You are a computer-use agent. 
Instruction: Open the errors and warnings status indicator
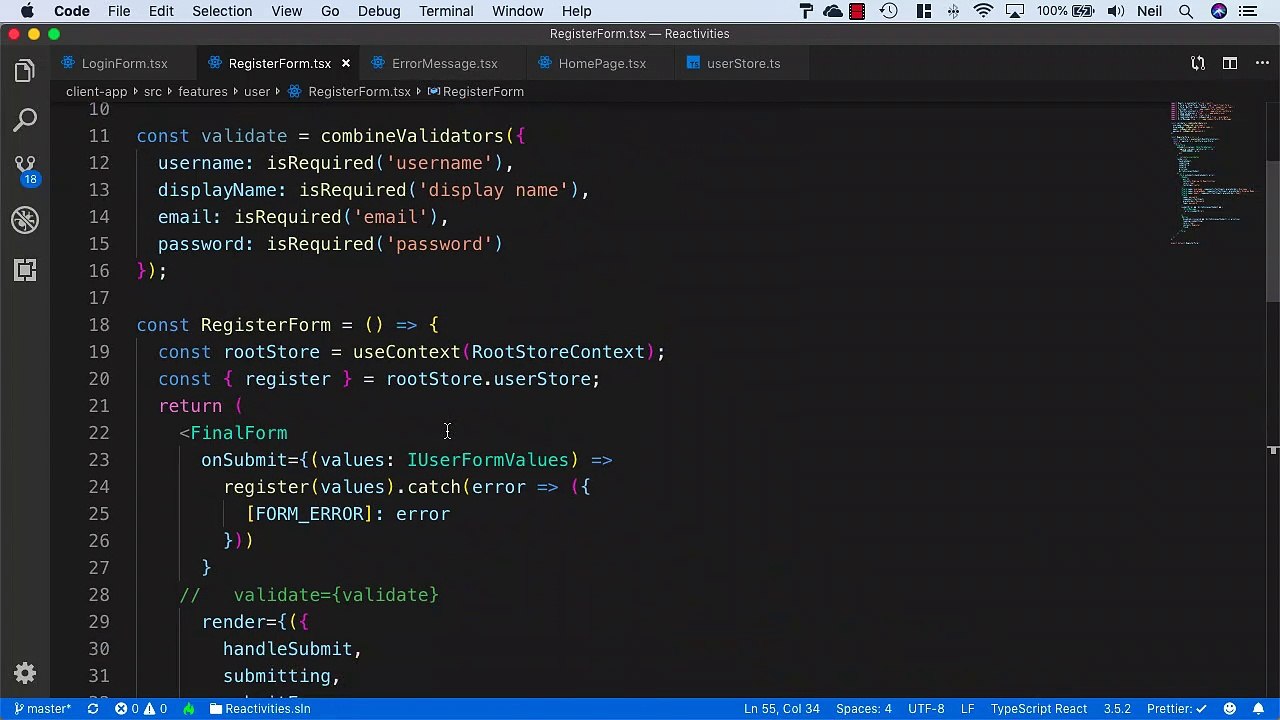(x=141, y=708)
